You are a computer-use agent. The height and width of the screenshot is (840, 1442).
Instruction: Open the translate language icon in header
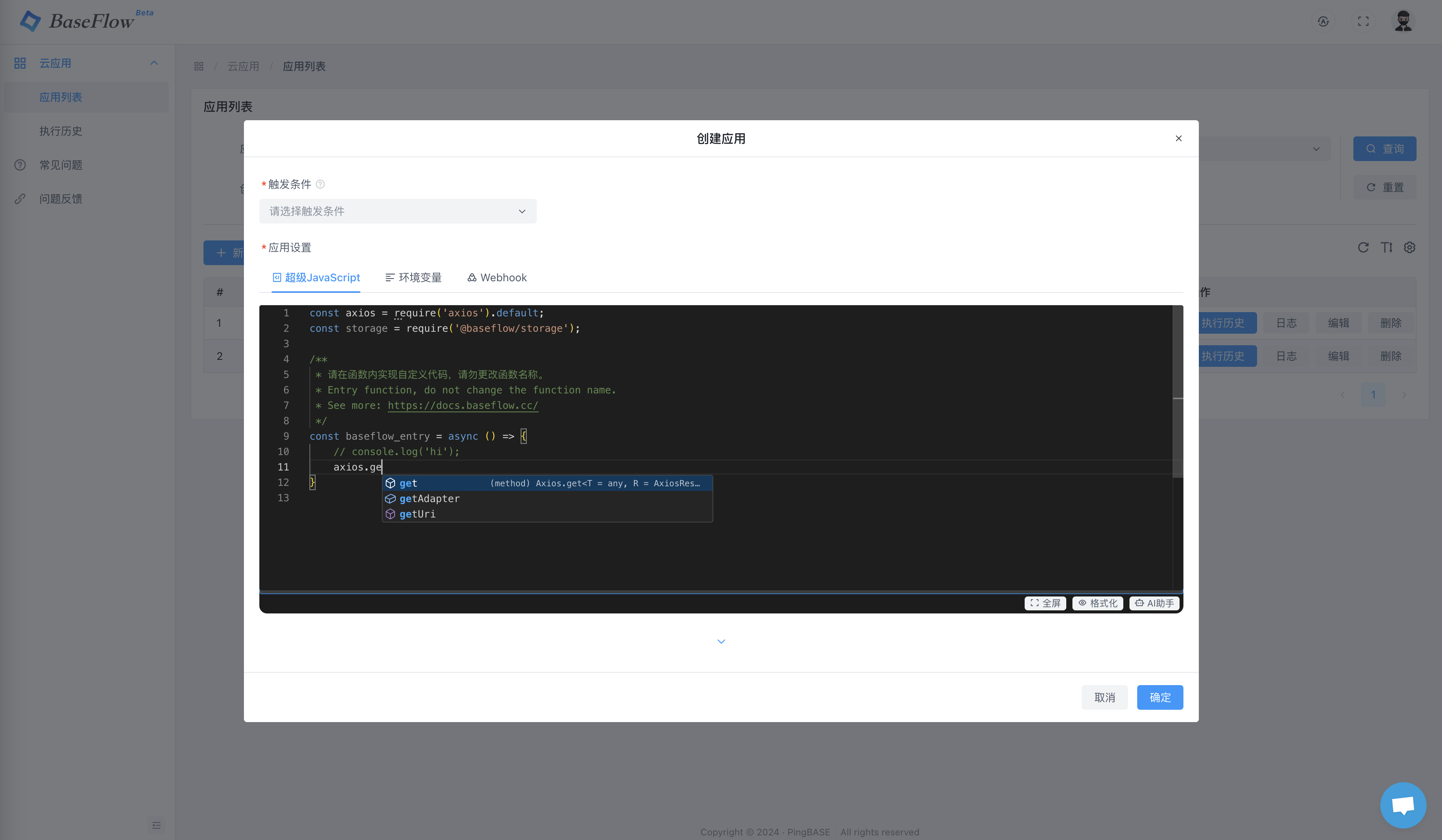1323,21
